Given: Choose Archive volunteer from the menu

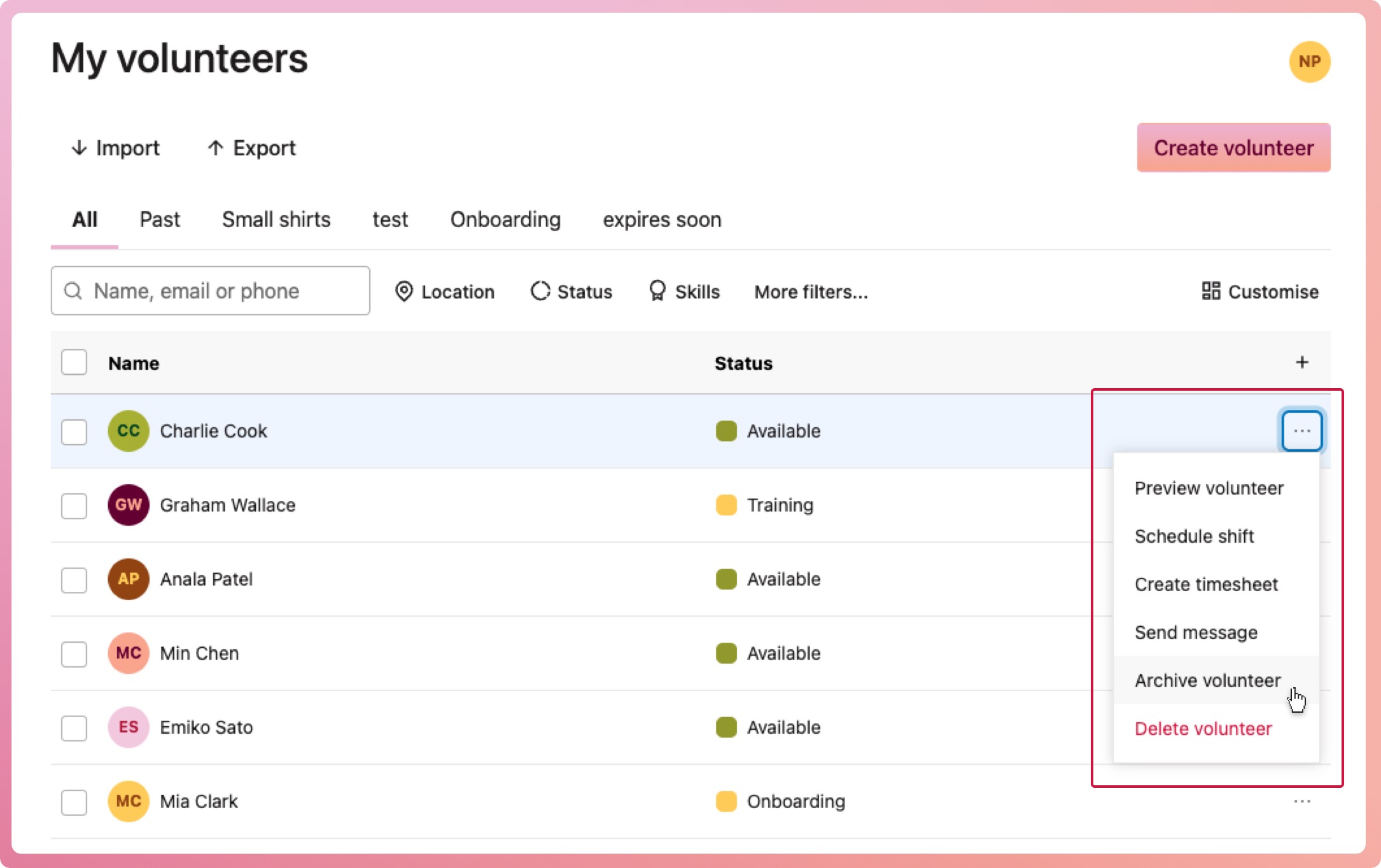Looking at the screenshot, I should point(1207,680).
